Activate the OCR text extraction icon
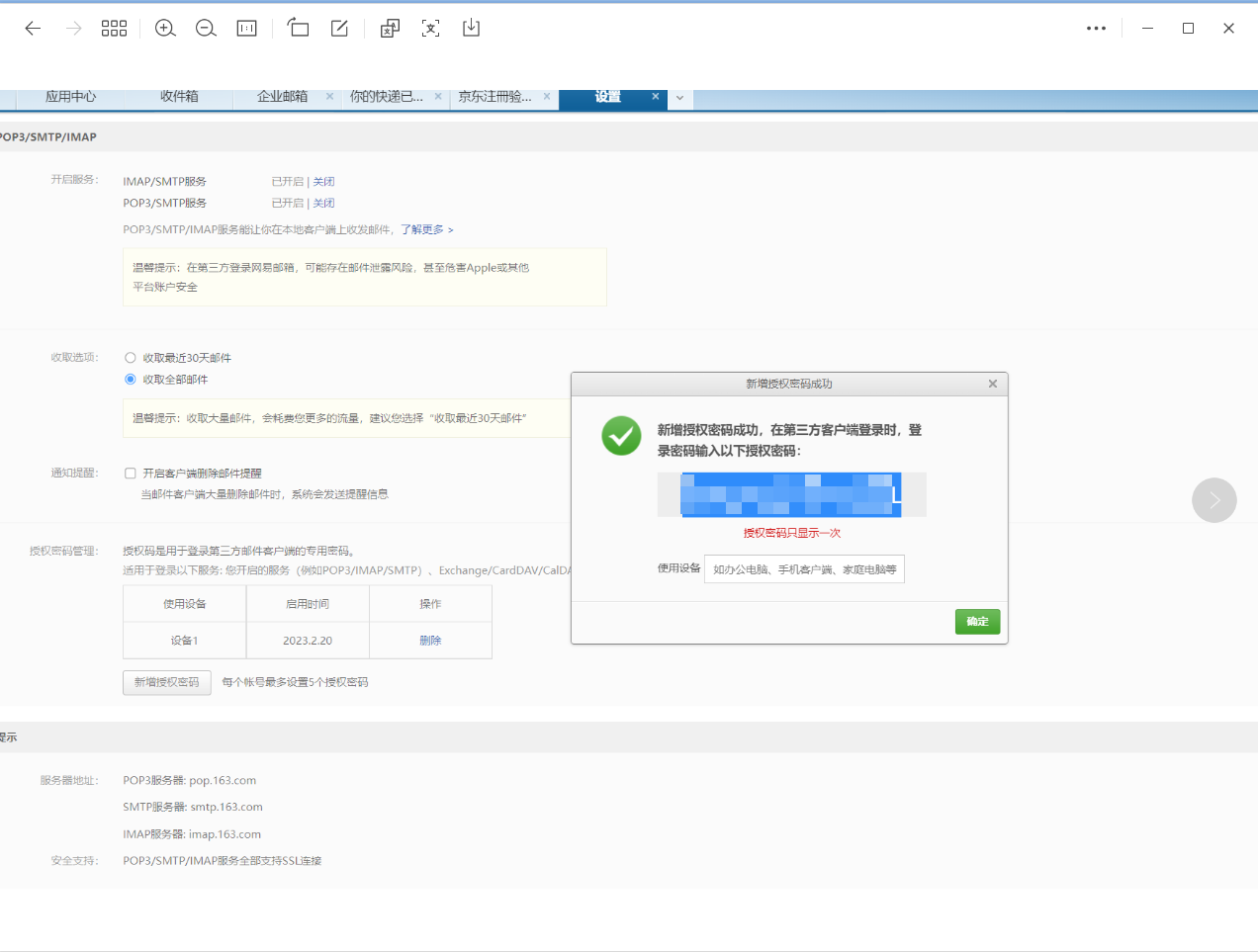 click(430, 28)
